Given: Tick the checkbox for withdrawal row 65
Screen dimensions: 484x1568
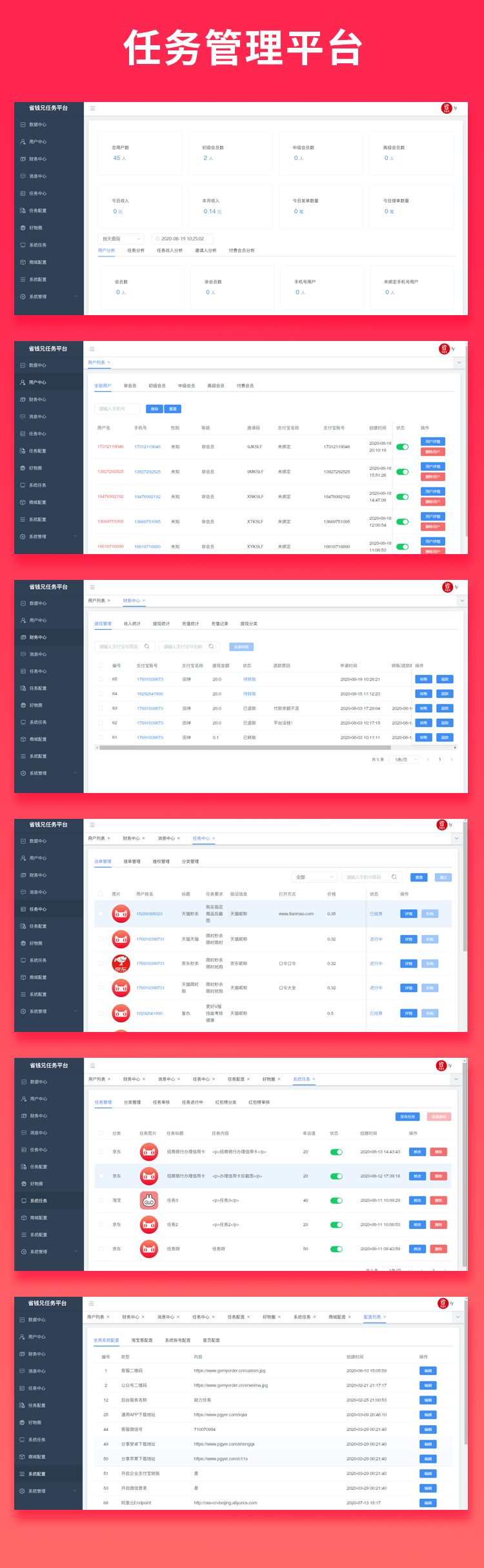Looking at the screenshot, I should click(x=101, y=679).
